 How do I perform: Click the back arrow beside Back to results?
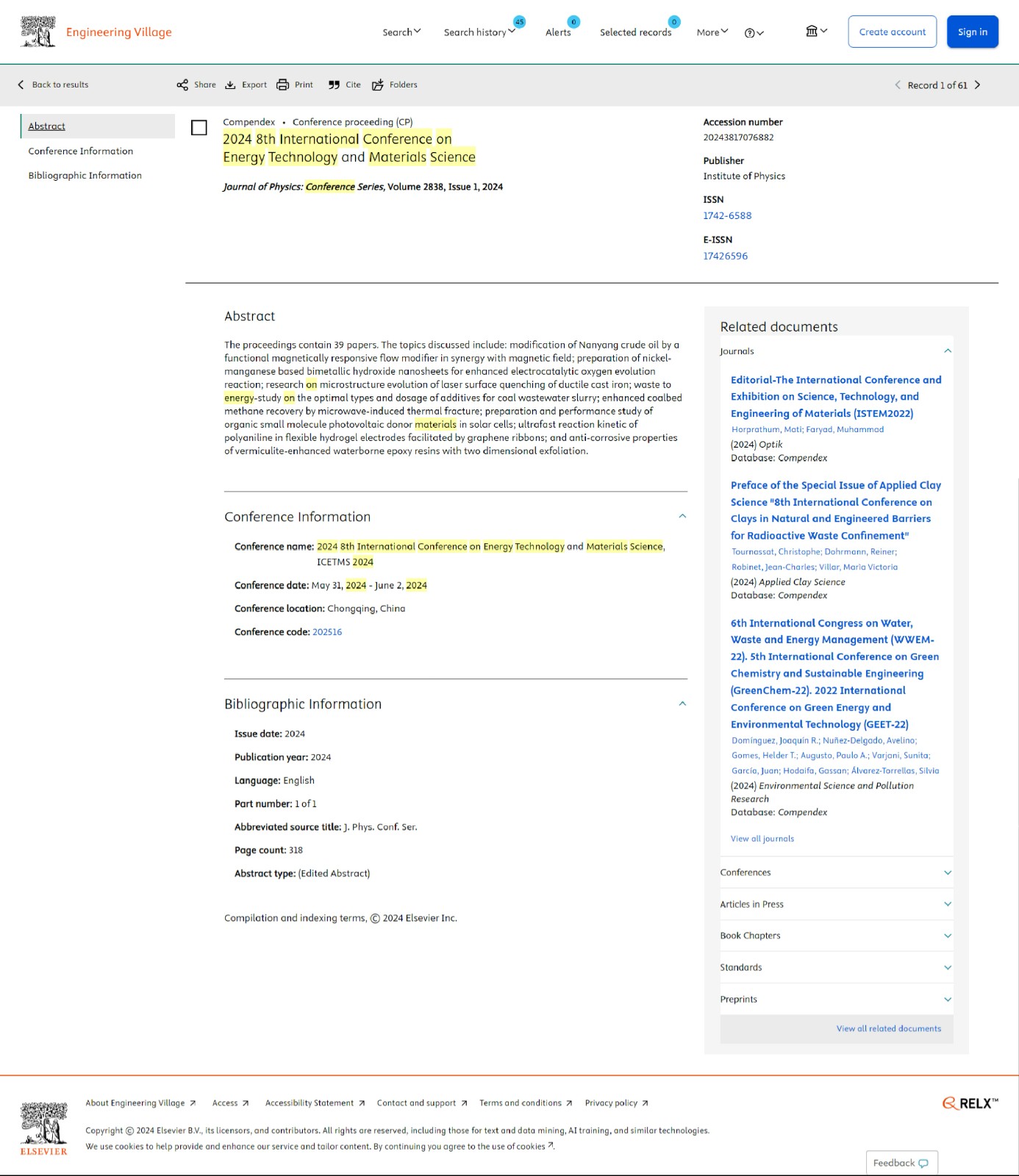pyautogui.click(x=21, y=85)
